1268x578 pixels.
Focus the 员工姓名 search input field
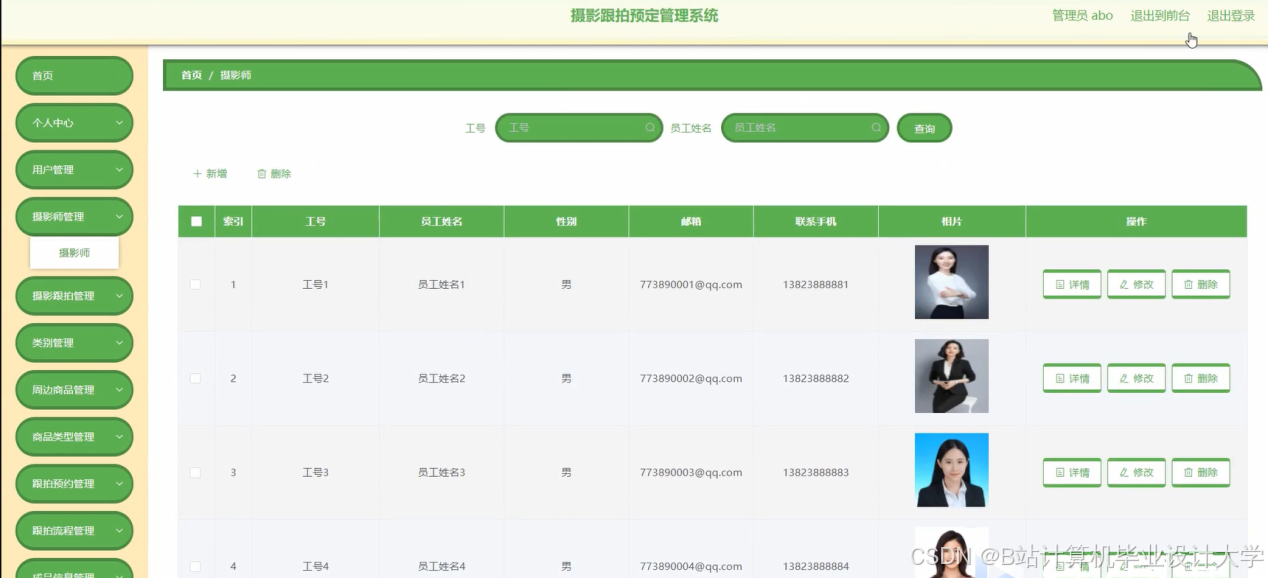[805, 128]
